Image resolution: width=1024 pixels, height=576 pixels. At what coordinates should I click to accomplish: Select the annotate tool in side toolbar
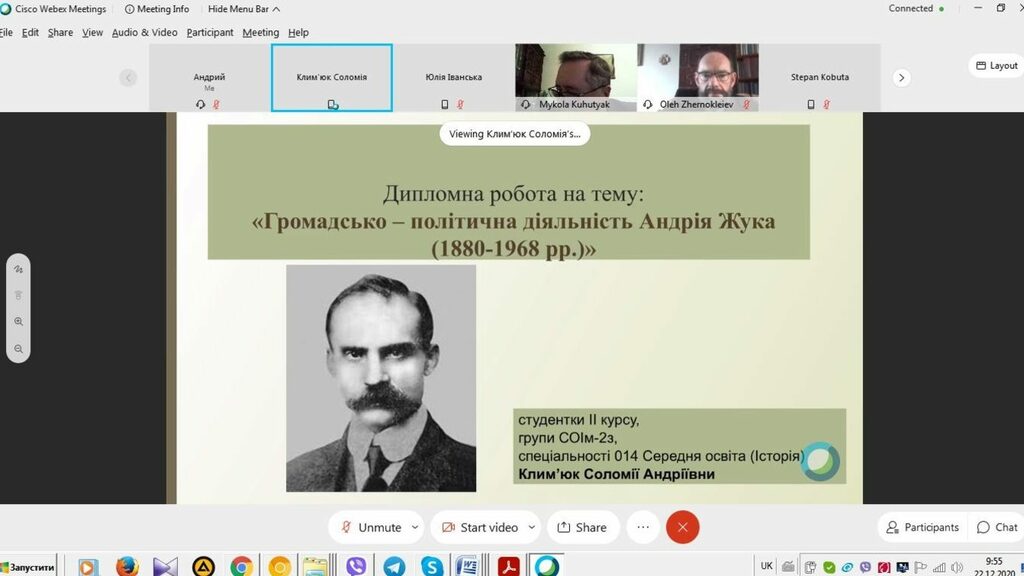(x=18, y=269)
